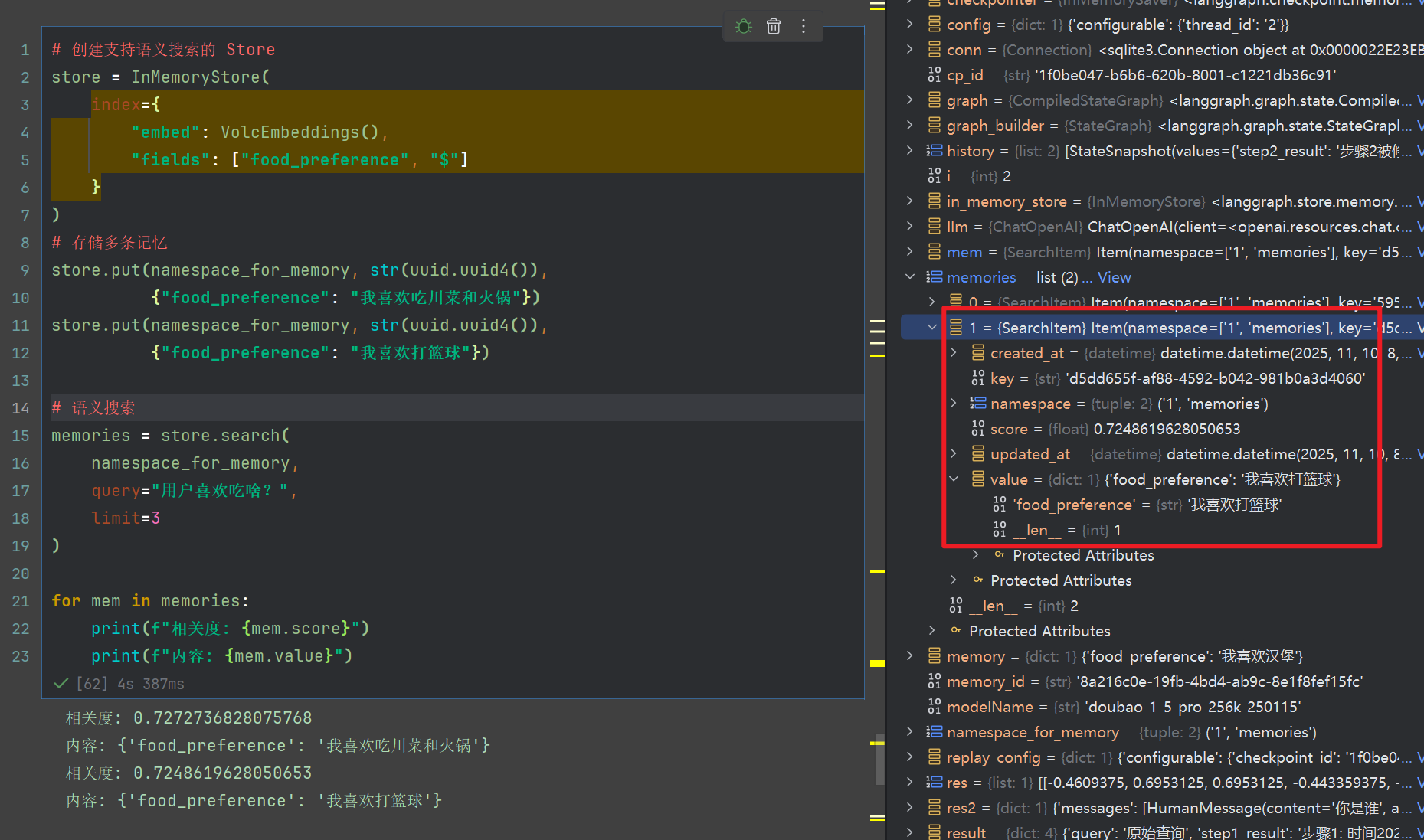Click the llm object type icon

coord(935,227)
